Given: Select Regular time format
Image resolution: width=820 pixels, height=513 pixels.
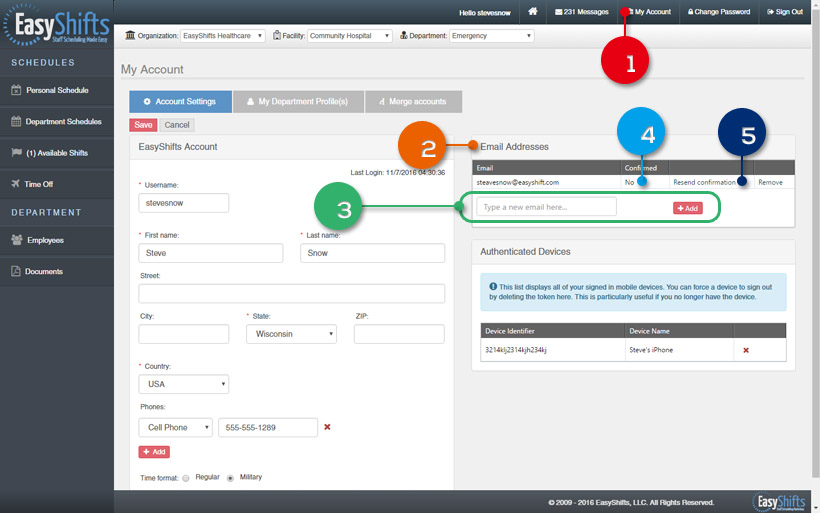Looking at the screenshot, I should point(186,478).
